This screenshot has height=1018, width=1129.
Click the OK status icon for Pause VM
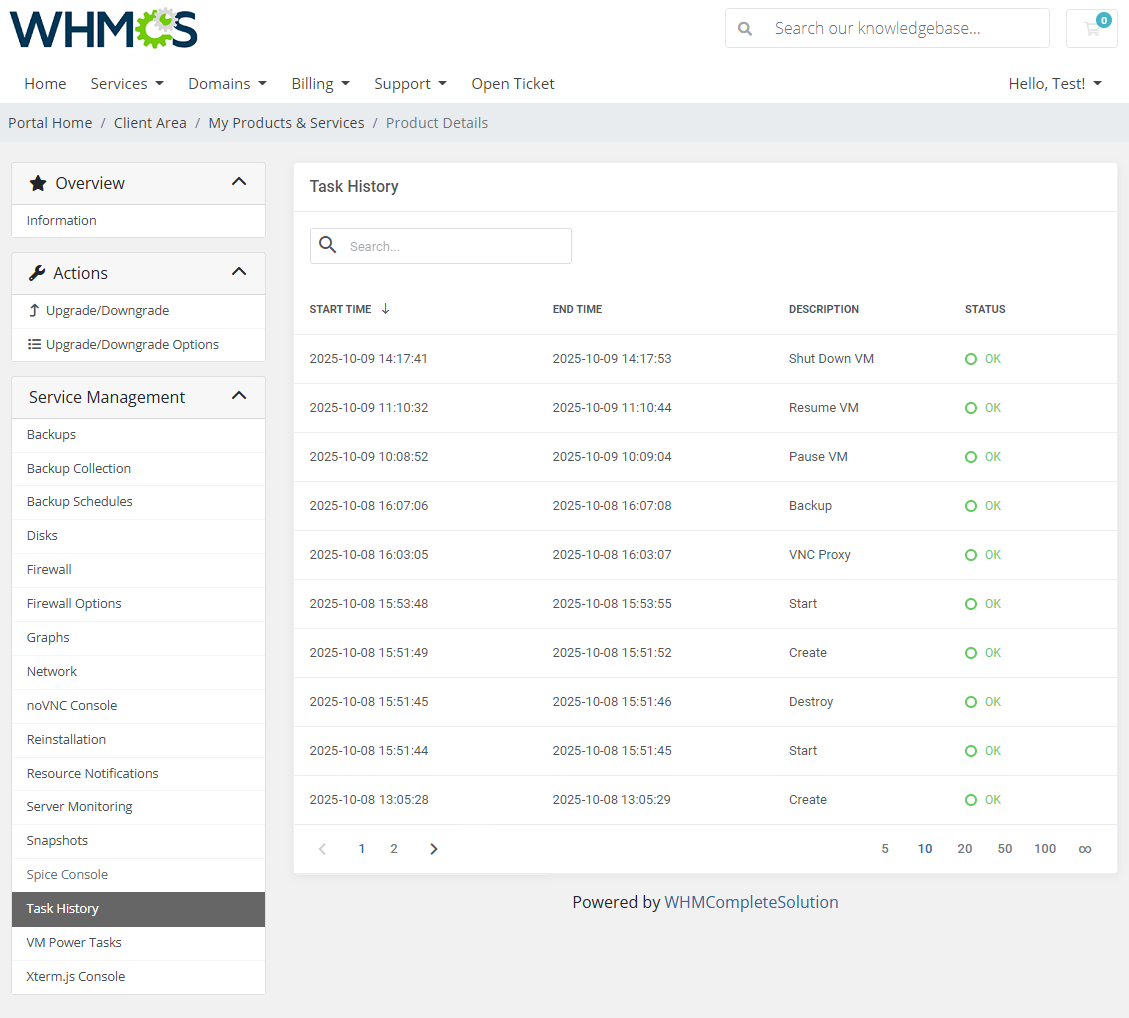[971, 456]
